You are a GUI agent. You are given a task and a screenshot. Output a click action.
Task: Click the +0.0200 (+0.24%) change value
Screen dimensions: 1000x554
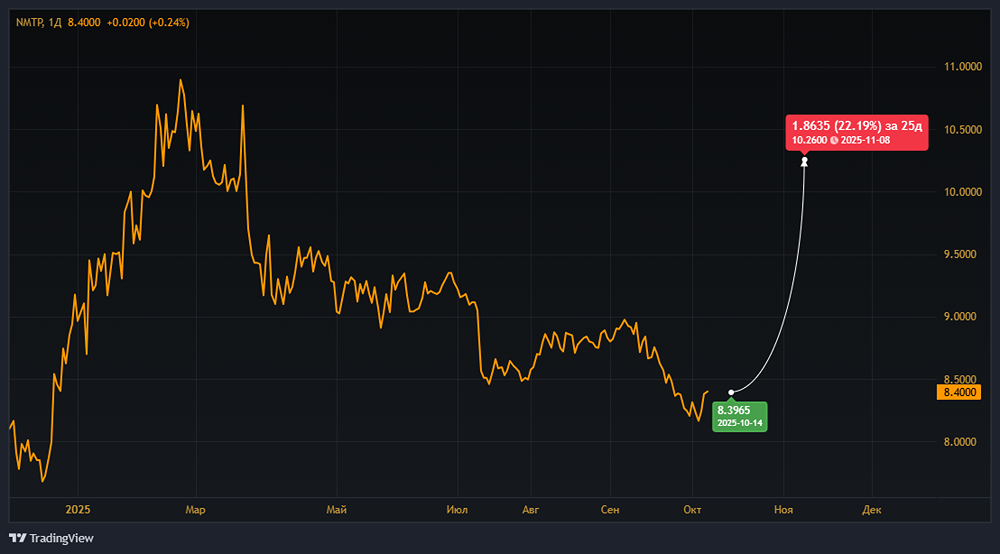point(148,22)
